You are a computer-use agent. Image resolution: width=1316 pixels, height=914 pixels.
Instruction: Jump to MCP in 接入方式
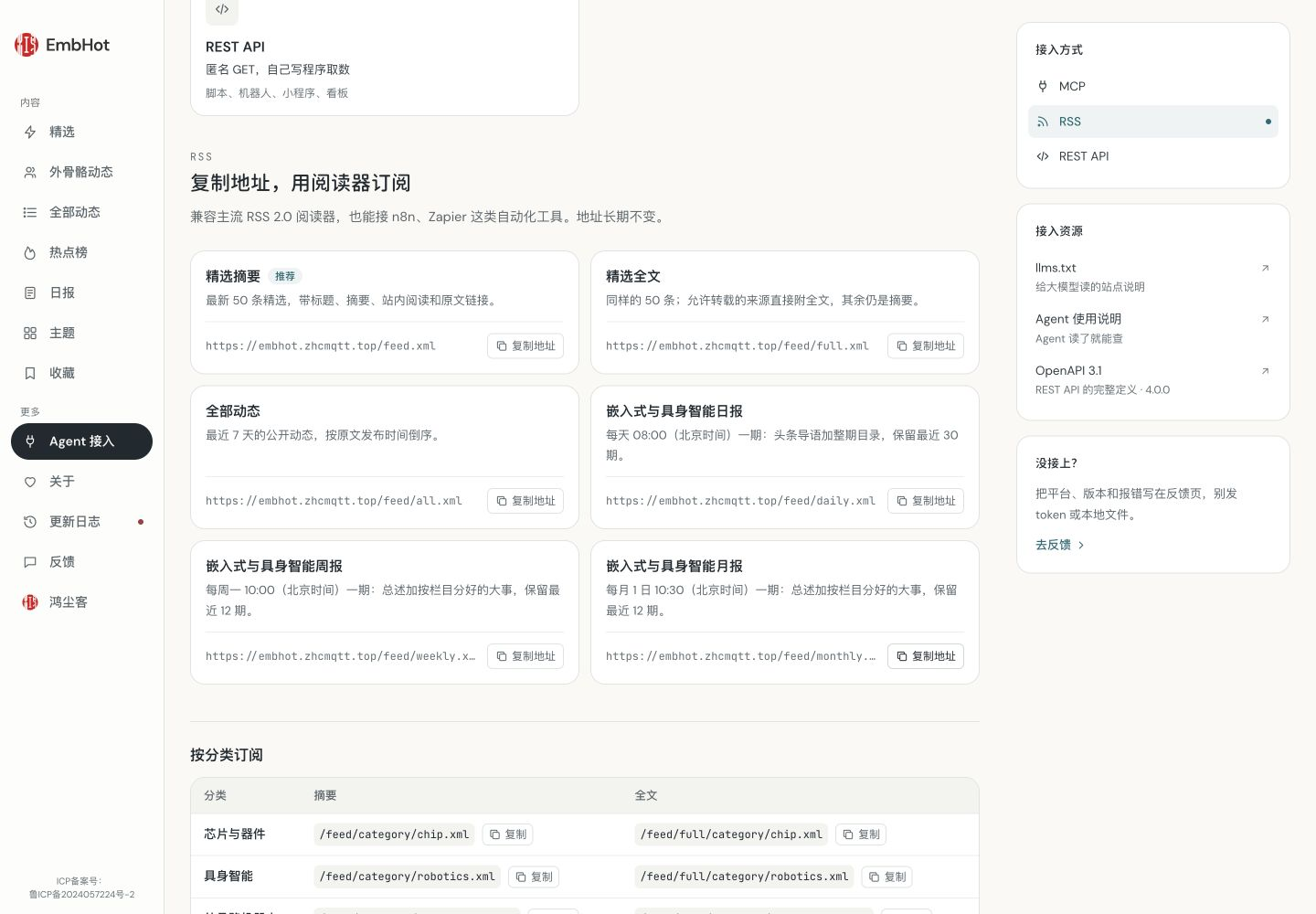point(1153,87)
